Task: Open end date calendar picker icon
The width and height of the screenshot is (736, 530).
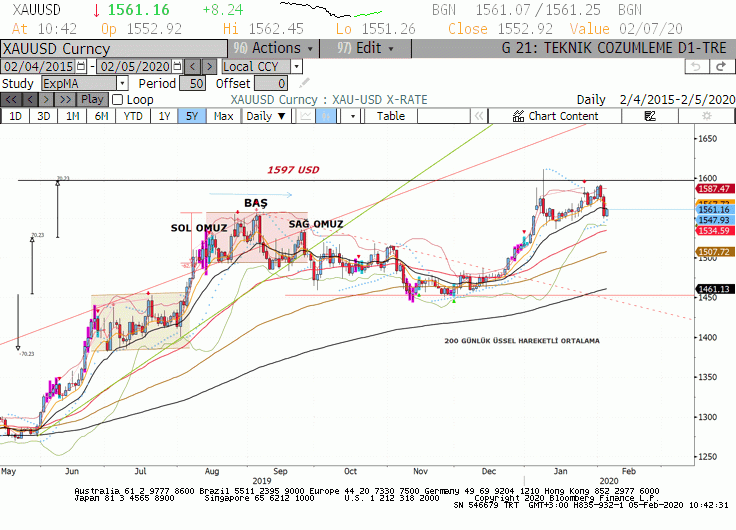Action: click(177, 66)
